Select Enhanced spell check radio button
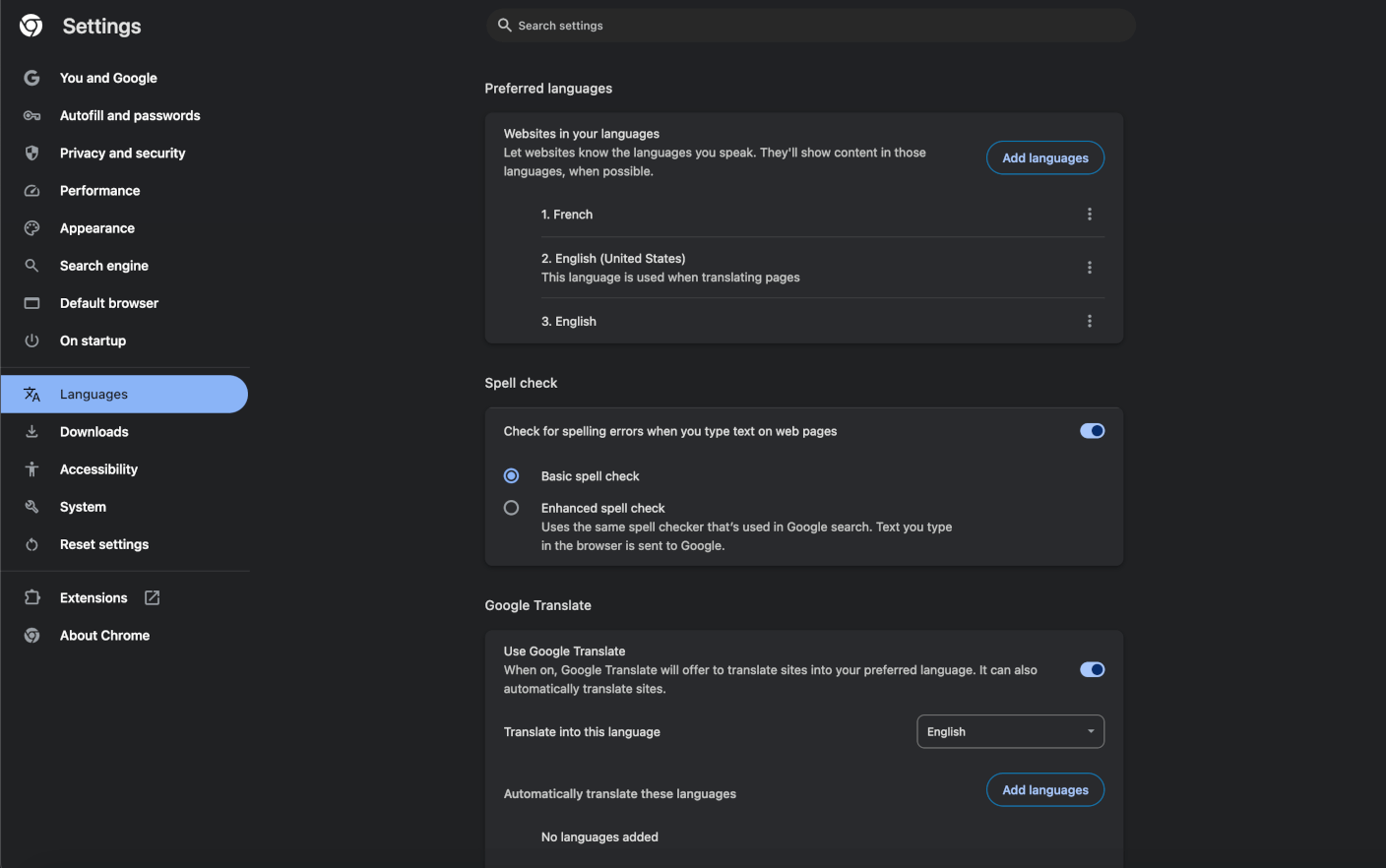The image size is (1386, 868). (x=511, y=508)
